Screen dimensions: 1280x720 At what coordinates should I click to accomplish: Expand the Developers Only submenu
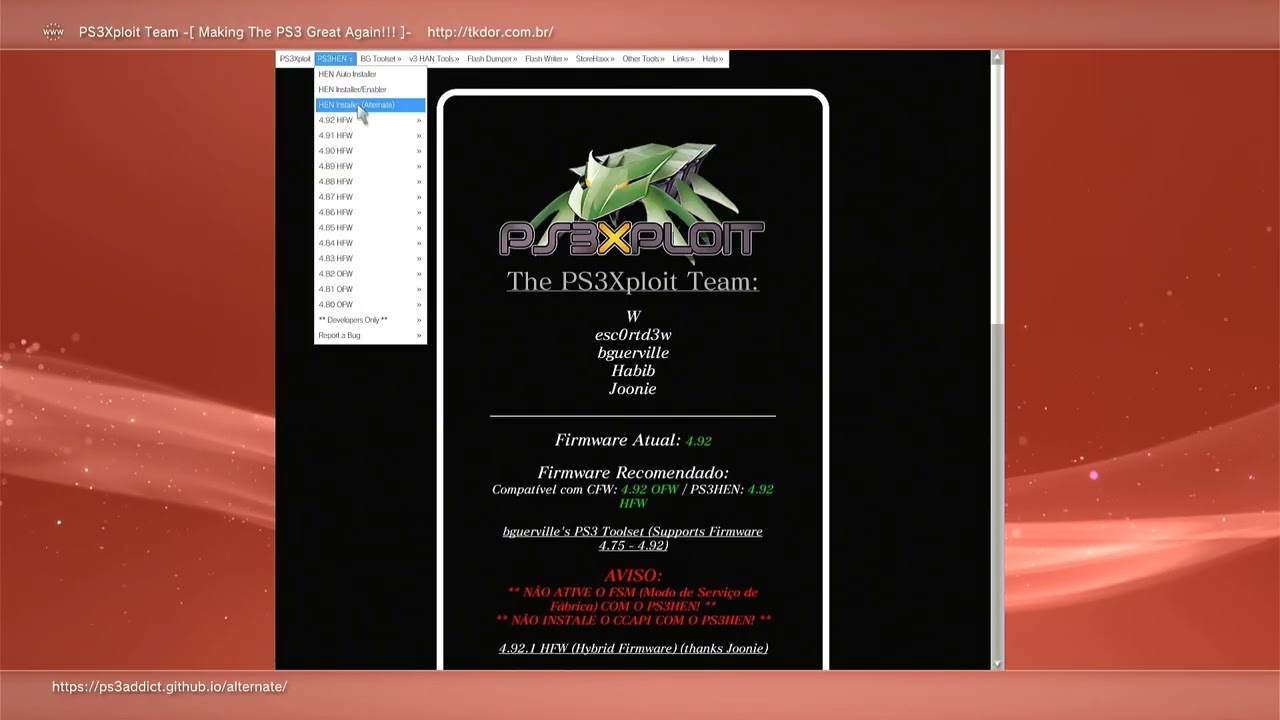tap(370, 320)
